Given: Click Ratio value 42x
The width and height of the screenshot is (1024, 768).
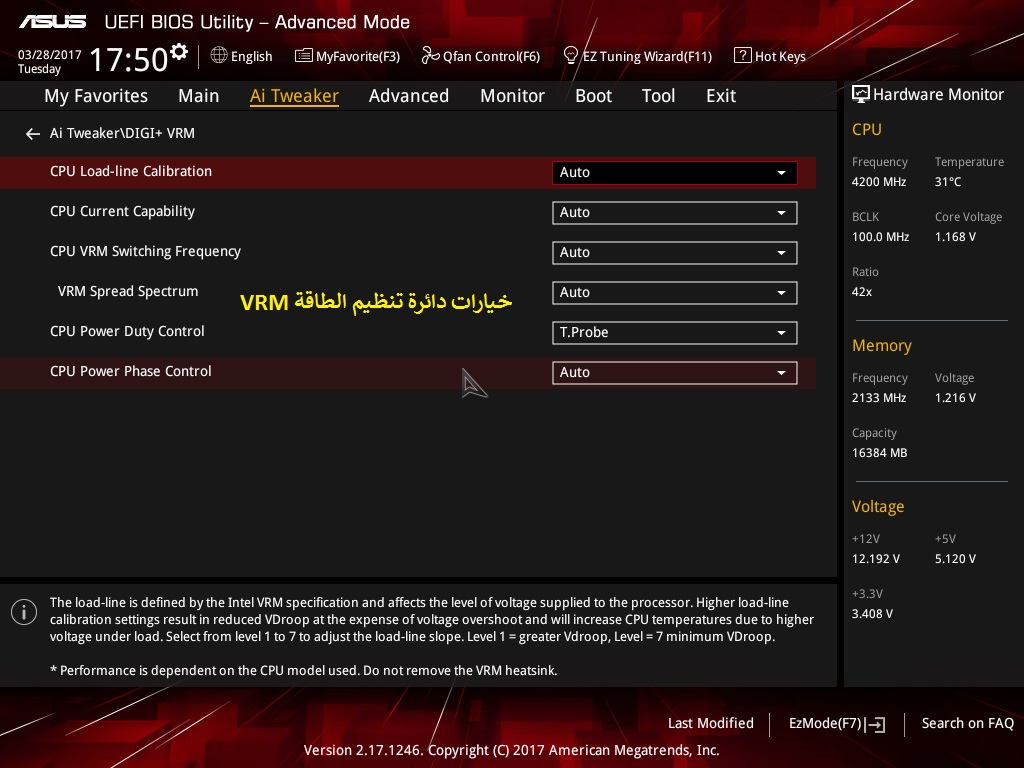Looking at the screenshot, I should pos(862,292).
